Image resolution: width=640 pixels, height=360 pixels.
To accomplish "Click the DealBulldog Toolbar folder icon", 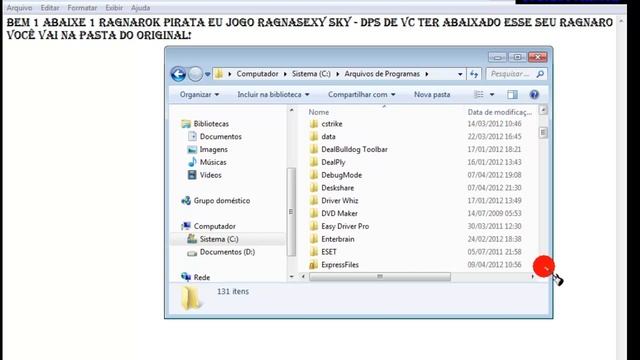I will pos(313,149).
